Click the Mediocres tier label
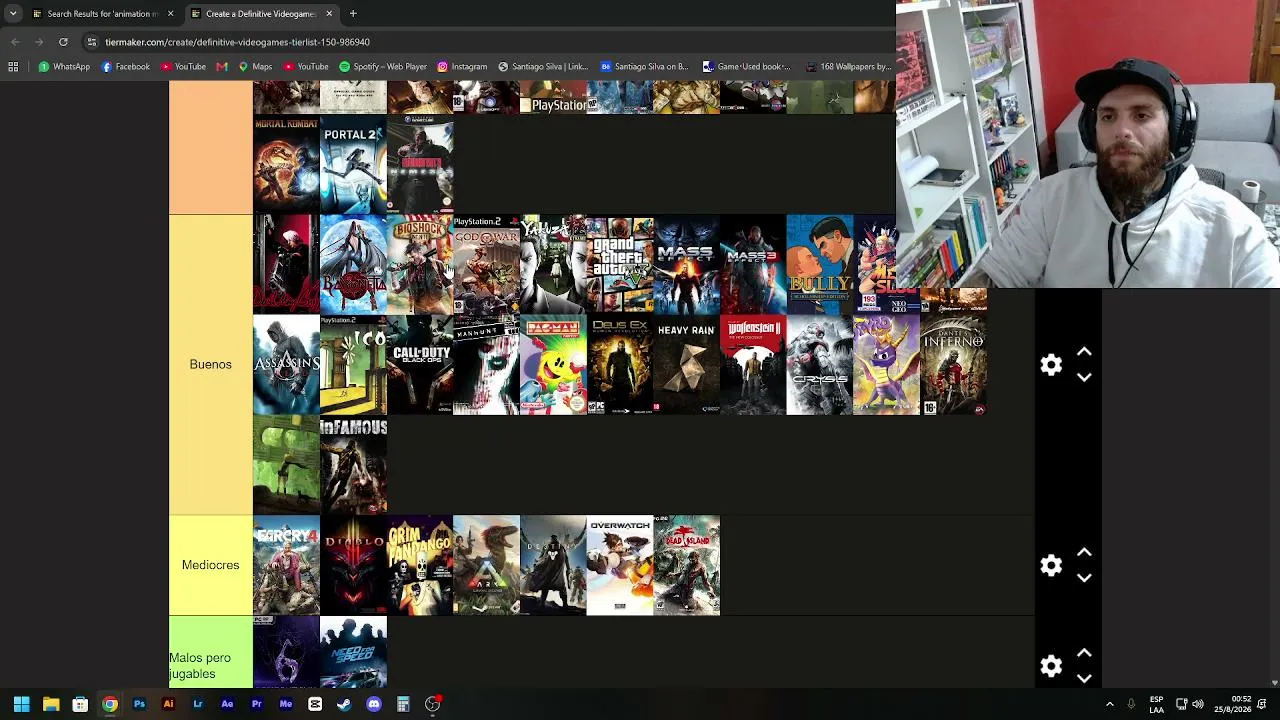 pos(211,565)
